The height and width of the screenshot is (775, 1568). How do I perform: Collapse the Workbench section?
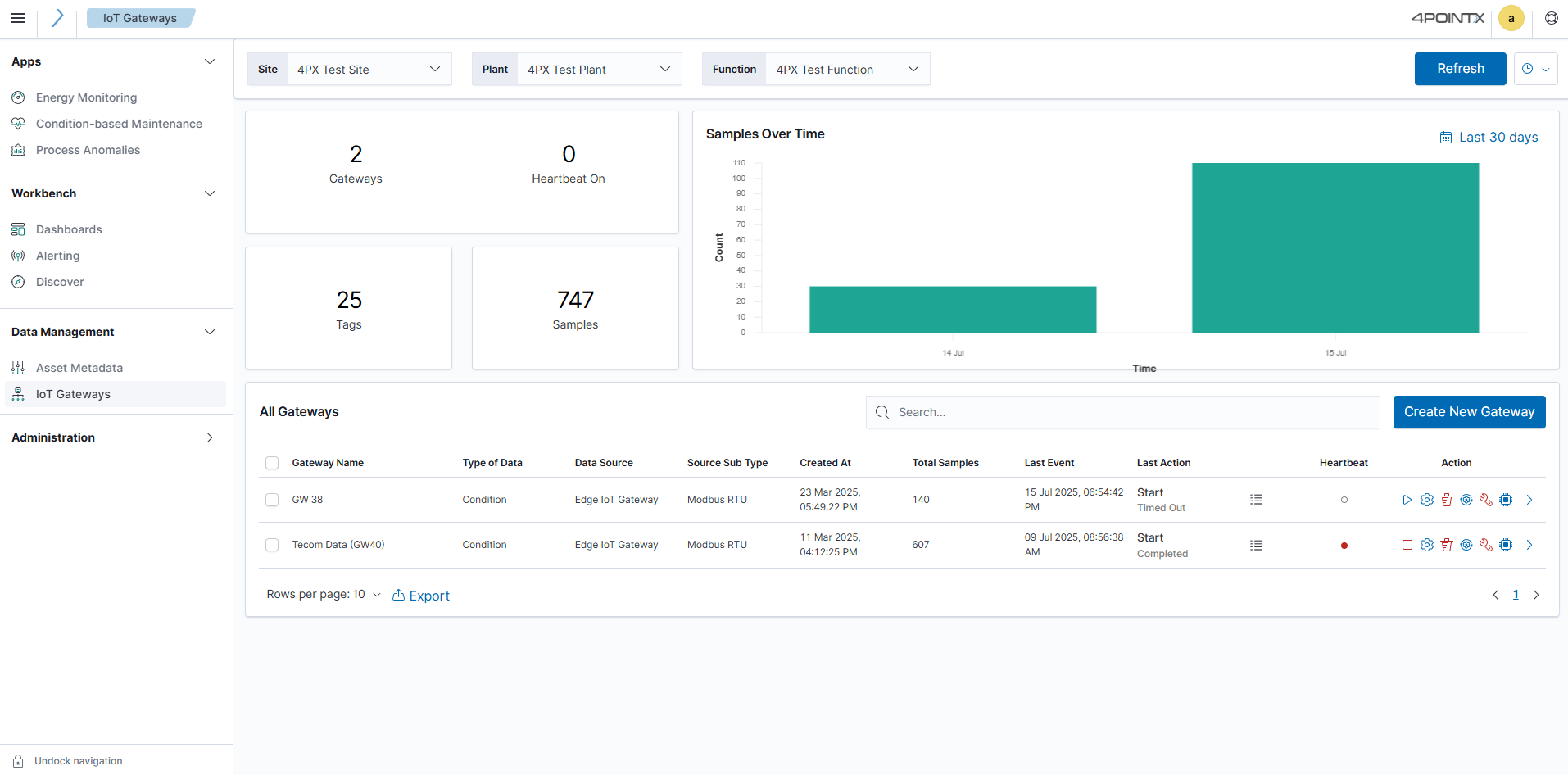(x=210, y=193)
